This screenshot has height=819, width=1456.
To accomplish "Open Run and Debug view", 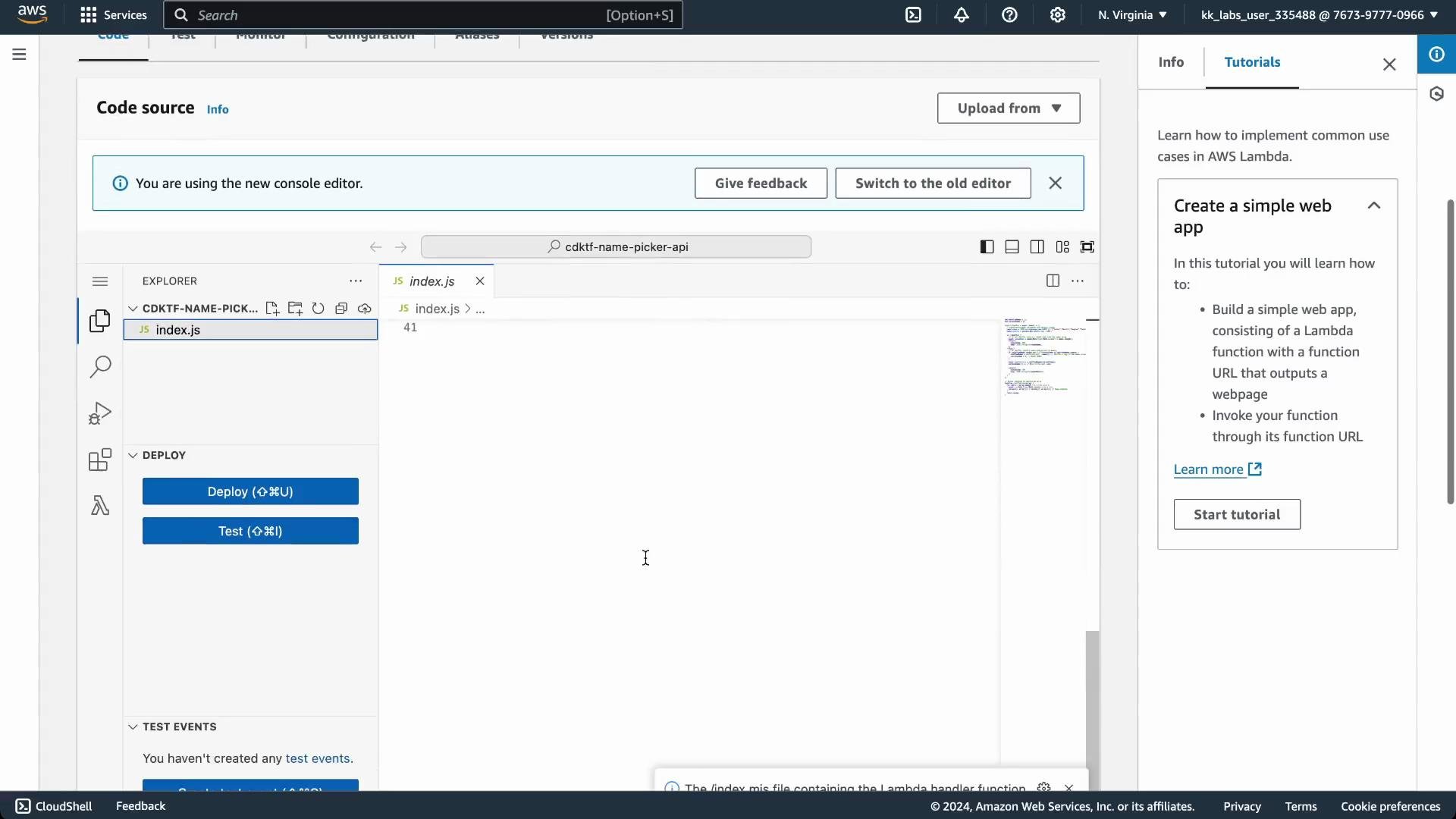I will tap(100, 413).
